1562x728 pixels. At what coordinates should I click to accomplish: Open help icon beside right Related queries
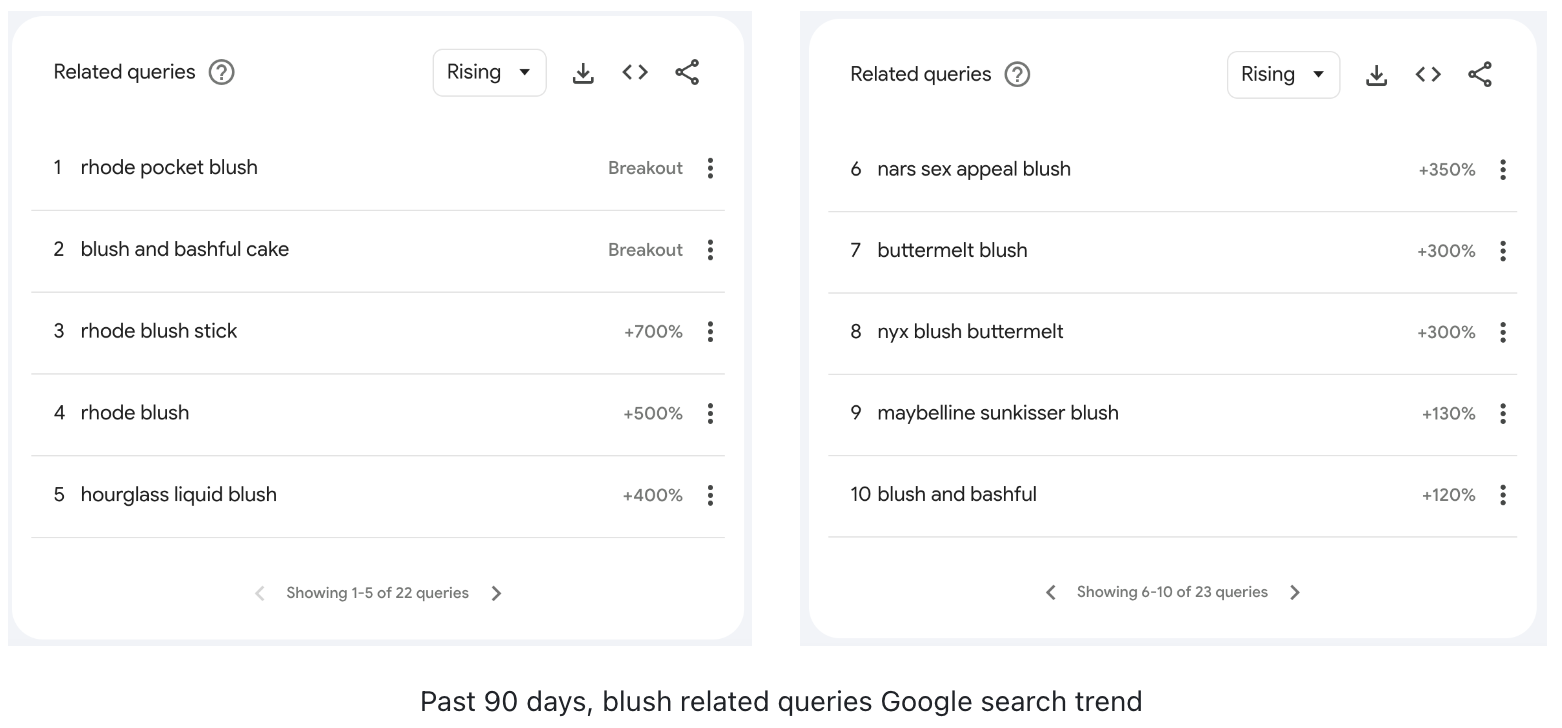1017,74
